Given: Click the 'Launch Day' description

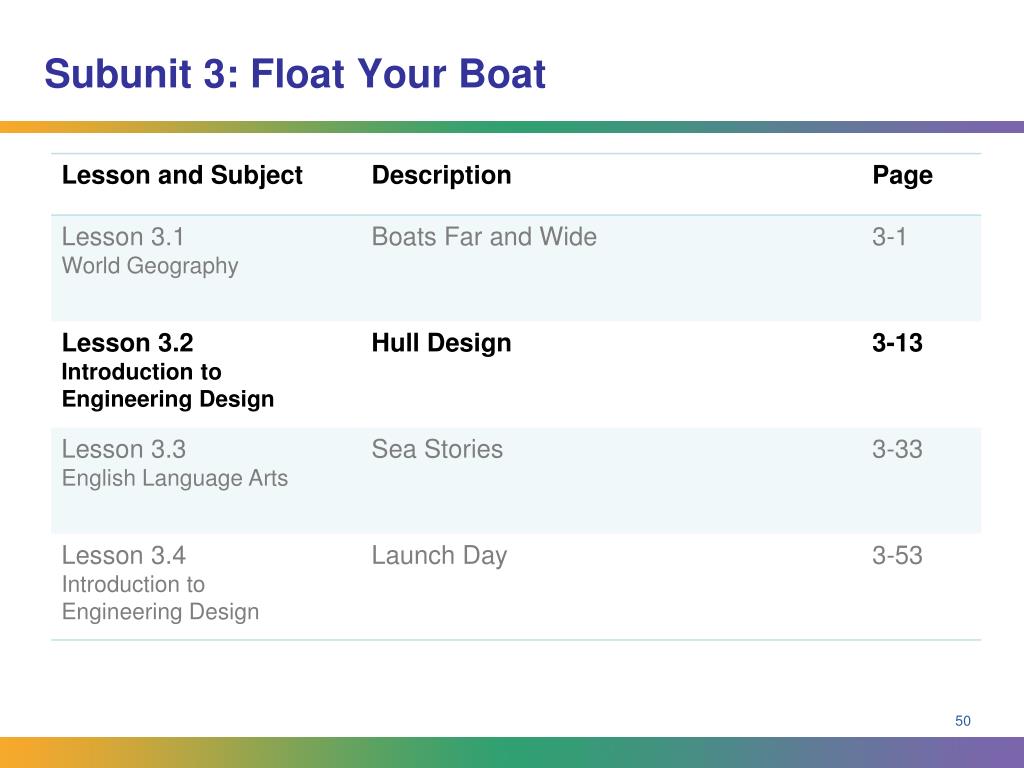Looking at the screenshot, I should tap(439, 556).
